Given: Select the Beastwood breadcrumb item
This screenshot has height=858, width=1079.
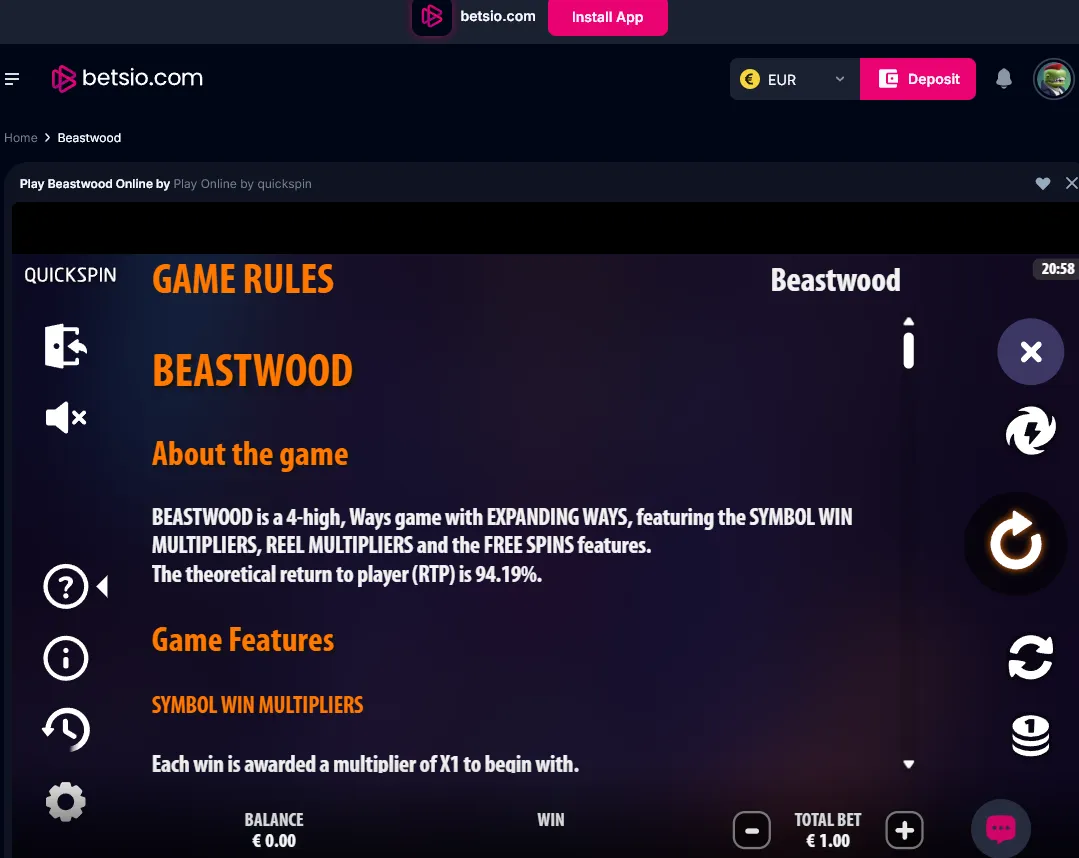Looking at the screenshot, I should tap(89, 138).
